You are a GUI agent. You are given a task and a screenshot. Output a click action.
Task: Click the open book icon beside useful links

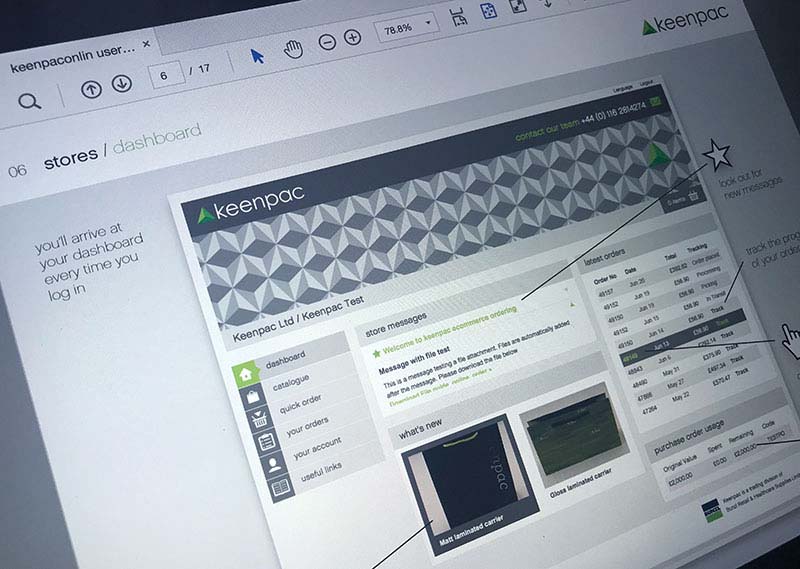pos(281,487)
